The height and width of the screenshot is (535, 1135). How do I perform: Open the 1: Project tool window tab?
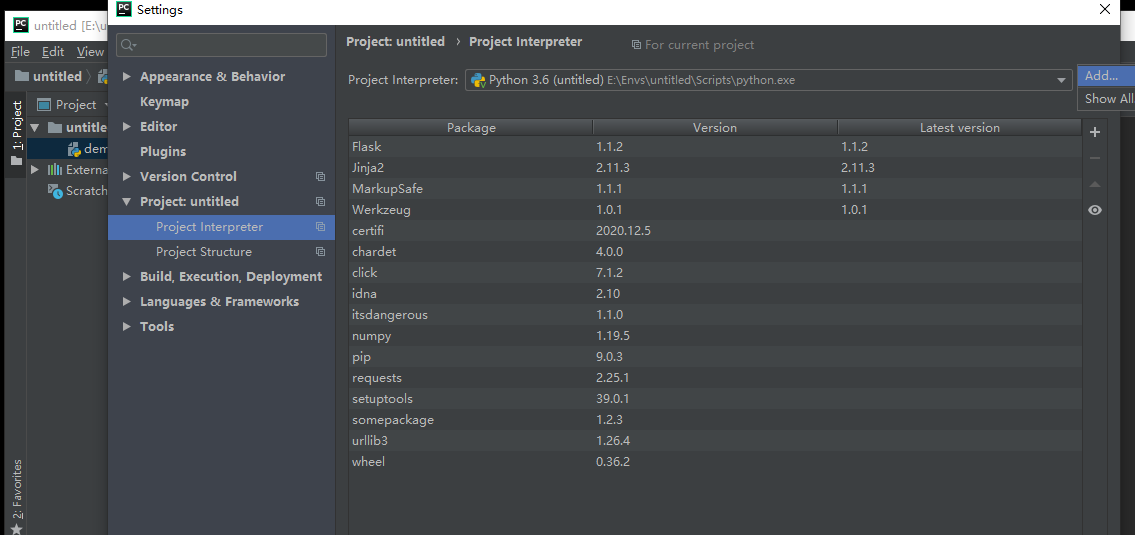tap(17, 133)
